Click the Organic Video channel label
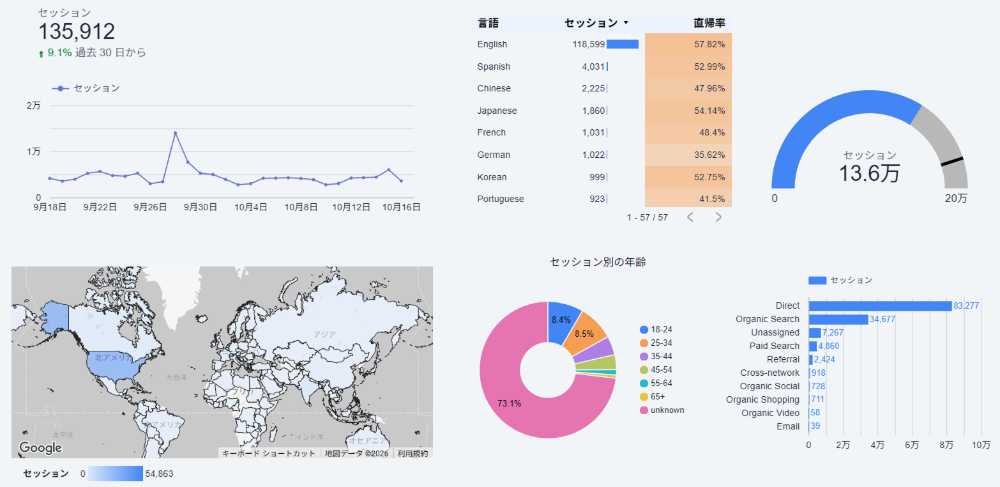 770,413
